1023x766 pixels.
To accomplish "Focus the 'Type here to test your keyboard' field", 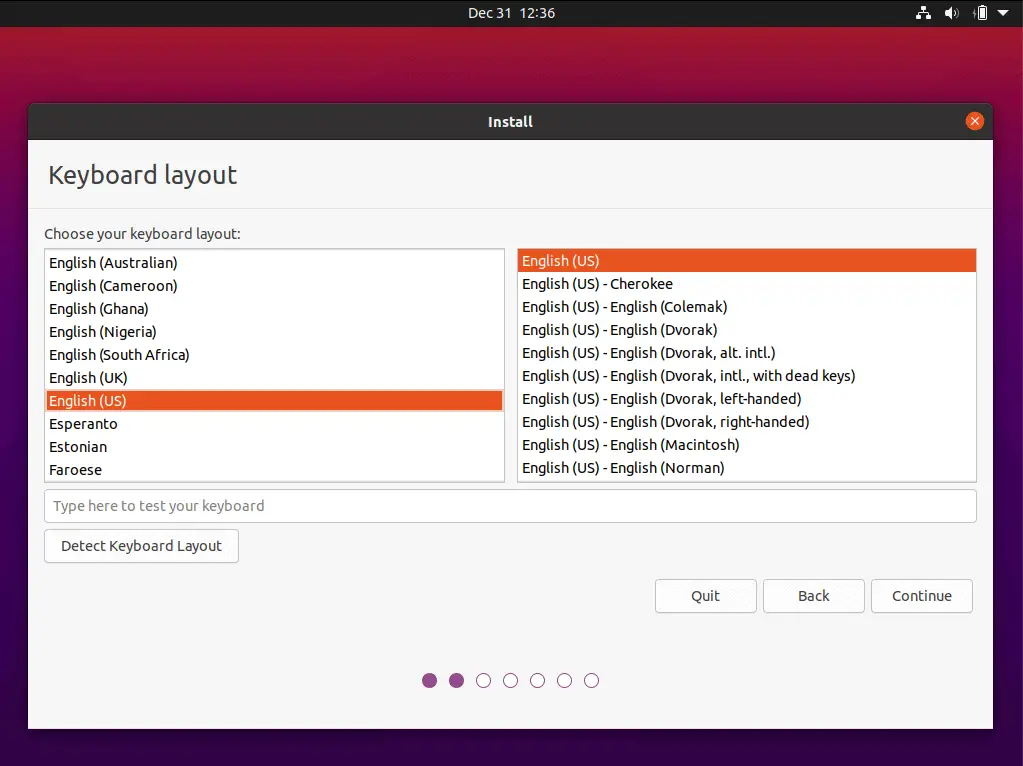I will (x=510, y=506).
